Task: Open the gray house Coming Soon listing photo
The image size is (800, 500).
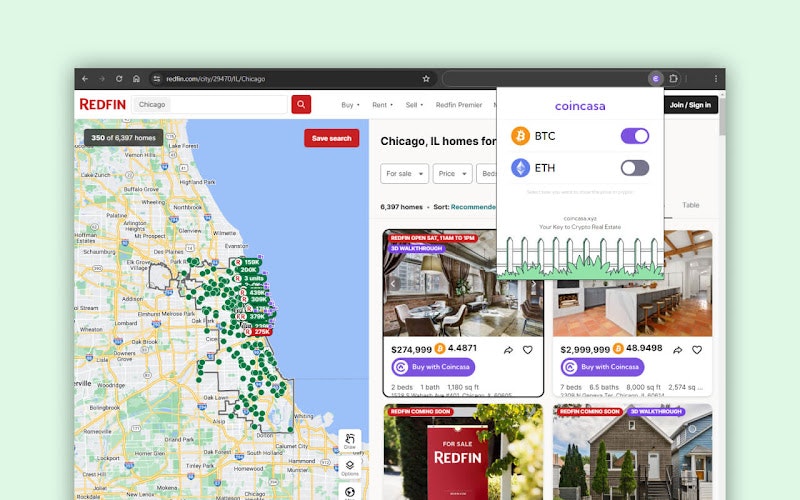Action: (633, 452)
